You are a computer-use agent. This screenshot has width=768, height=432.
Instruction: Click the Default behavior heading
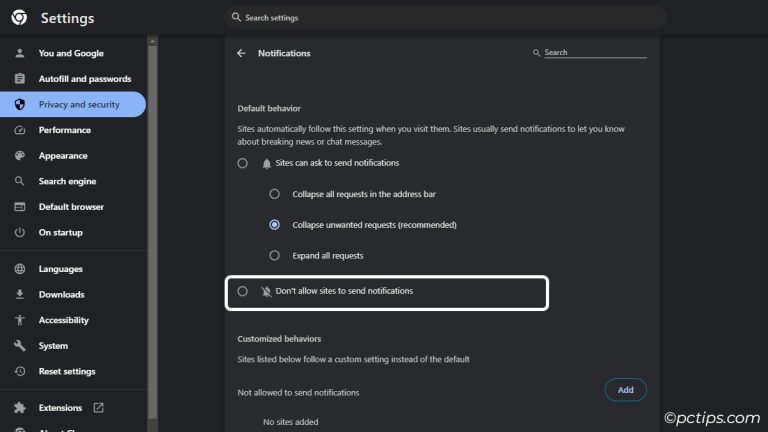tap(269, 108)
